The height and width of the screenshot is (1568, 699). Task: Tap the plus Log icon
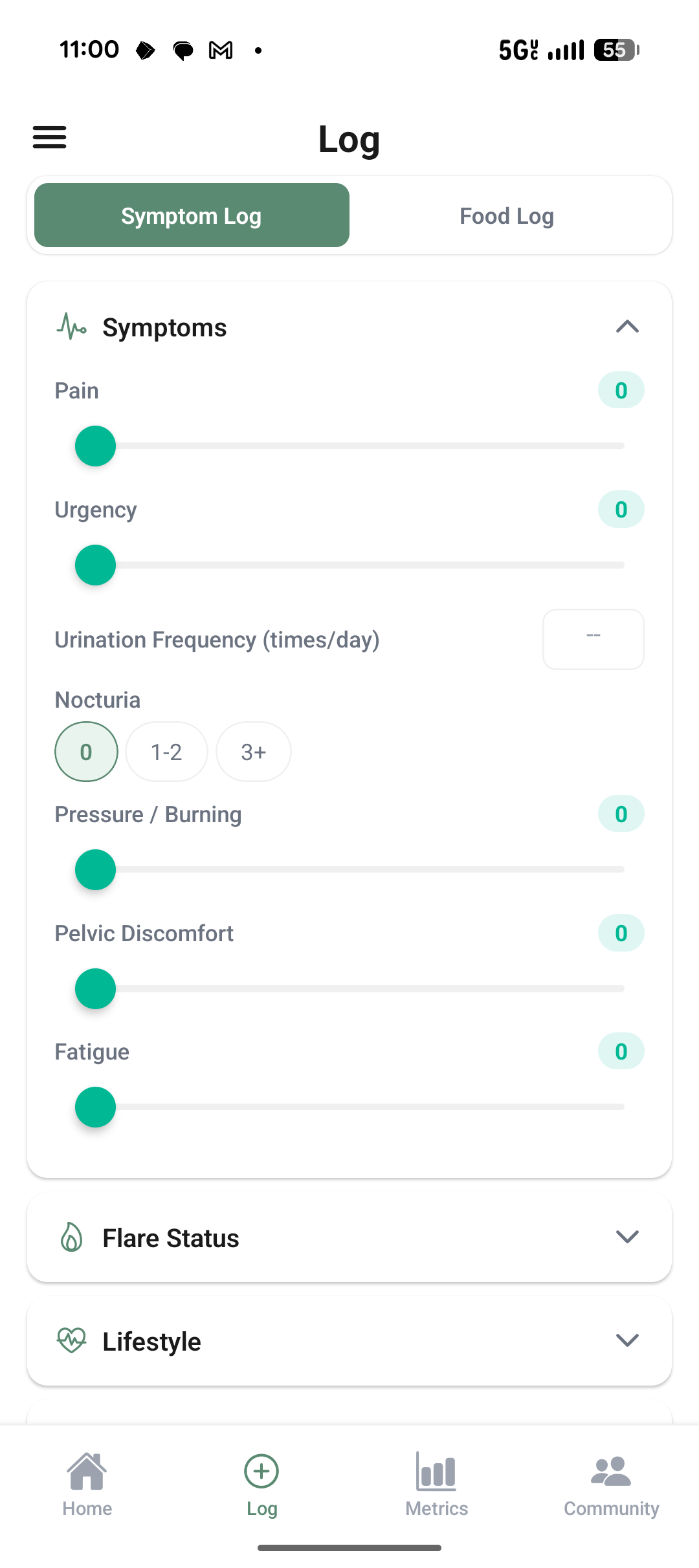coord(261,1472)
